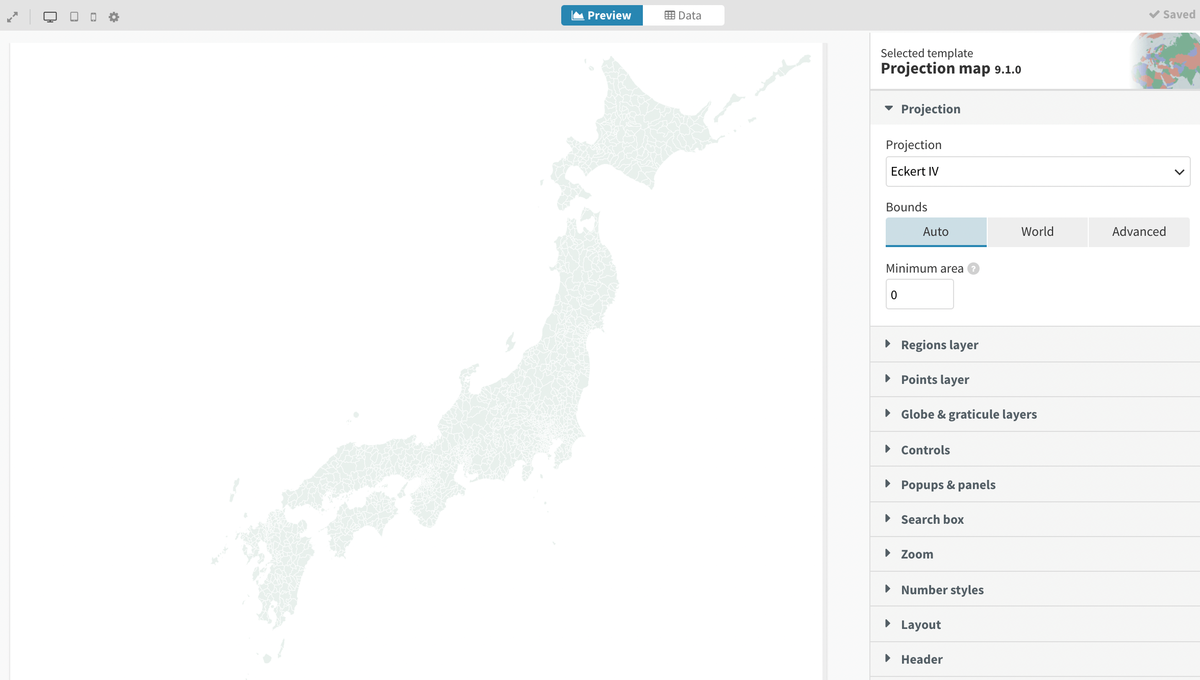Click the Minimum area help icon
Screen dimensions: 1200x680
(x=974, y=269)
